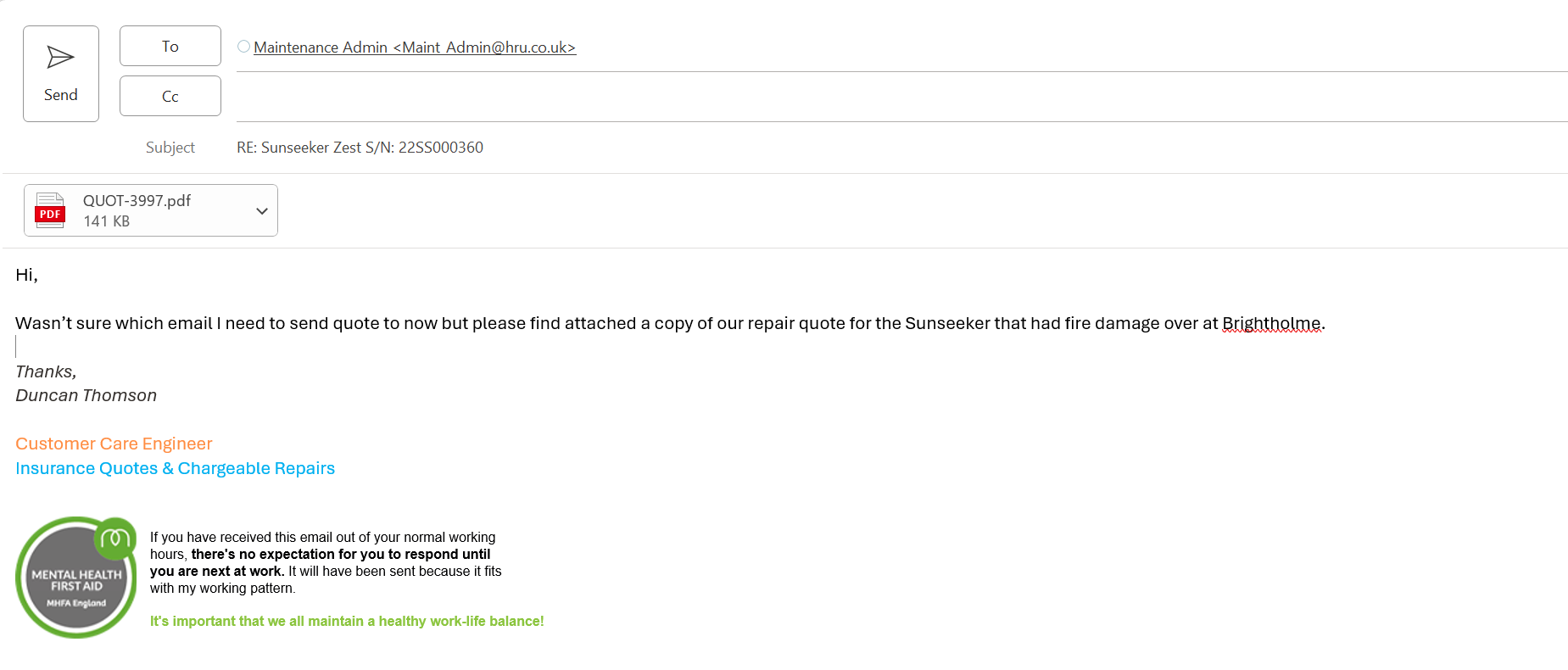Click the green work-life balance sentence
Viewport: 1568px width, 670px height.
pyautogui.click(x=346, y=621)
